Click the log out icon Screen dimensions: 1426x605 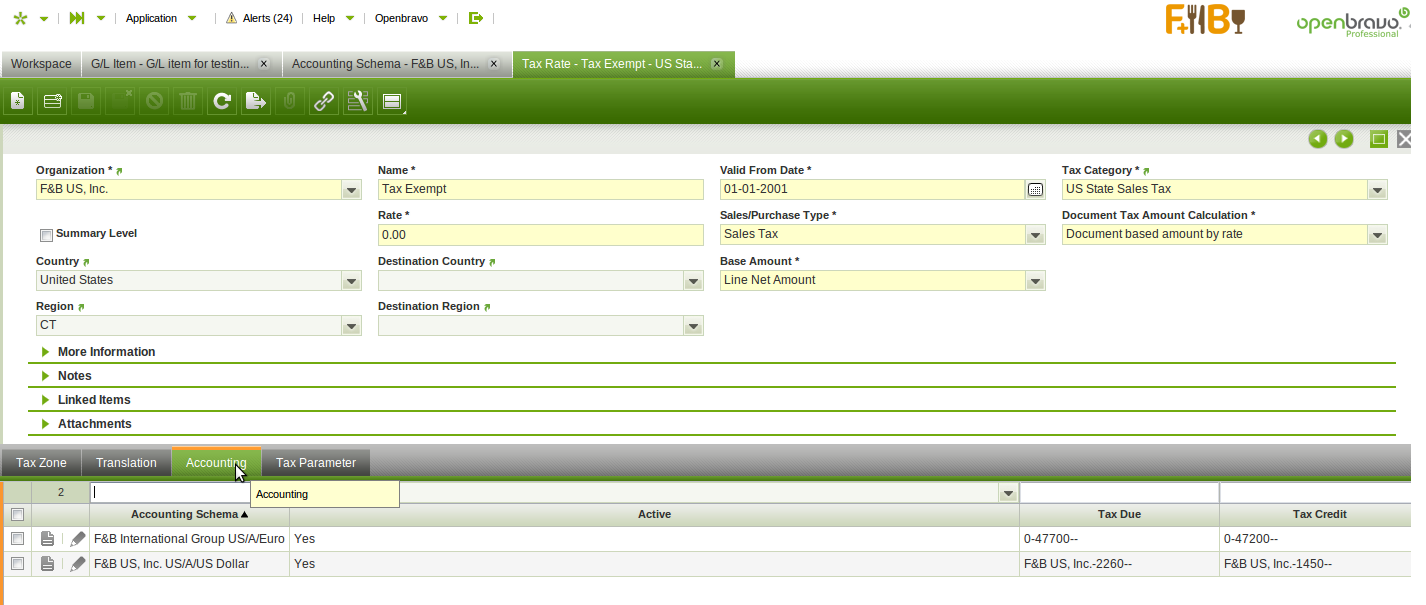tap(476, 18)
